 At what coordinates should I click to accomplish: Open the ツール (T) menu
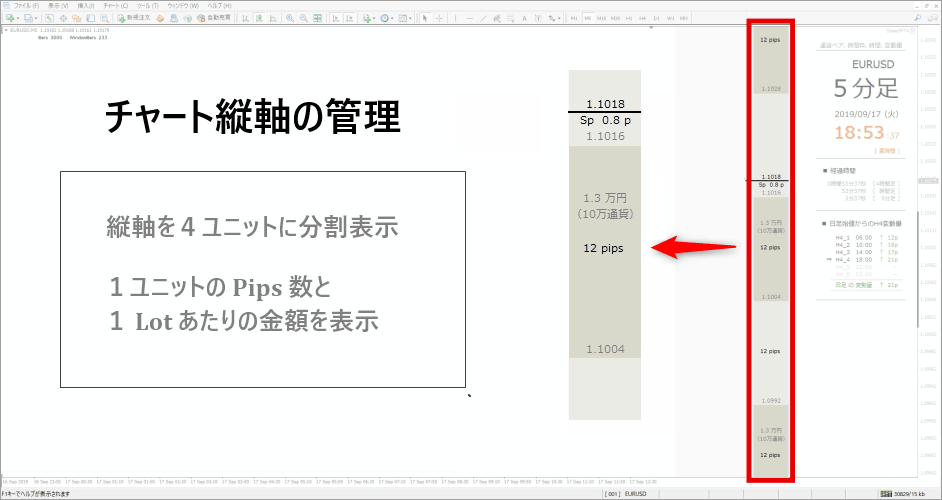click(x=148, y=5)
